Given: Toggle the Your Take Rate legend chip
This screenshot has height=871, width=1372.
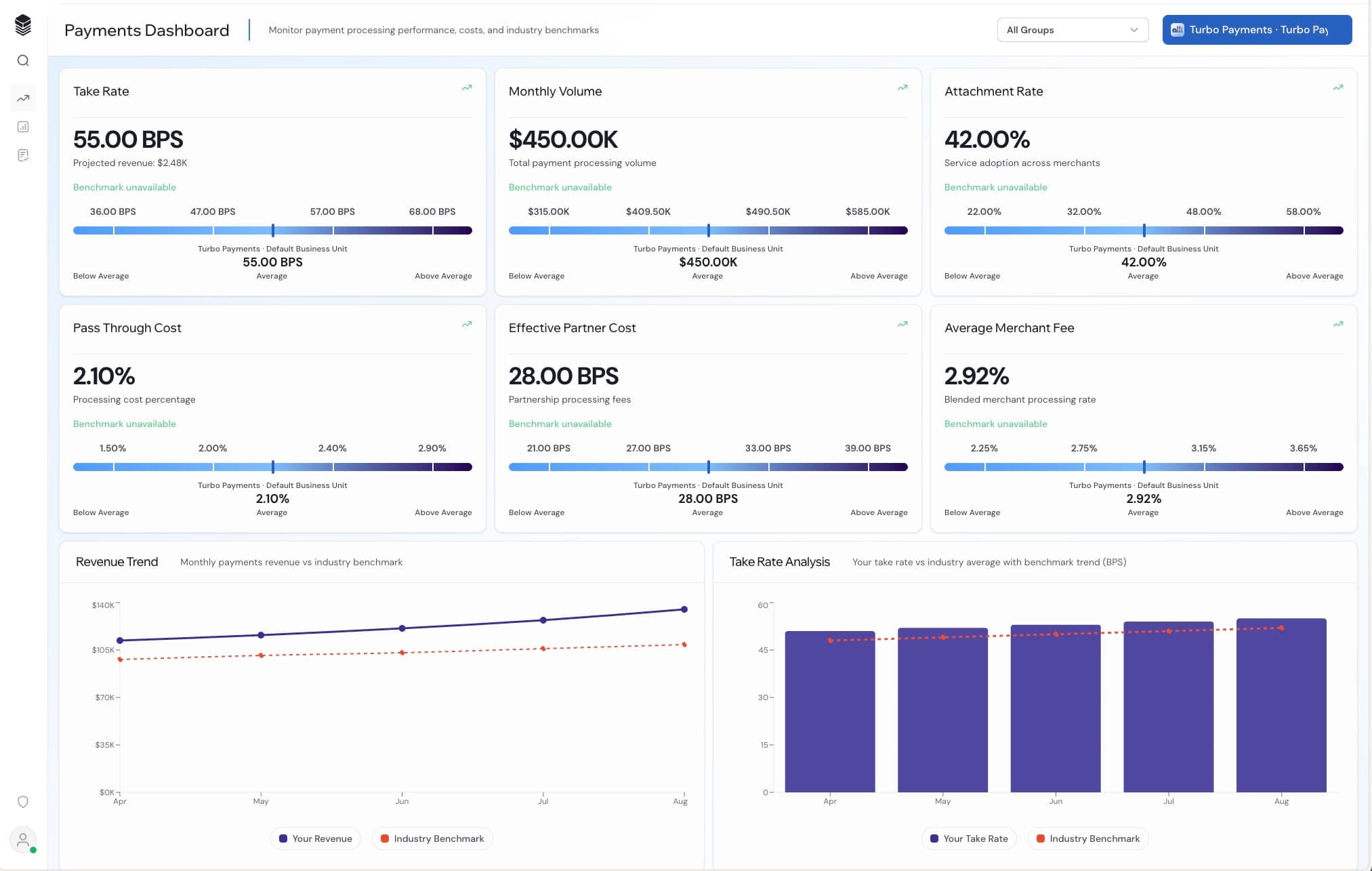Looking at the screenshot, I should (969, 838).
